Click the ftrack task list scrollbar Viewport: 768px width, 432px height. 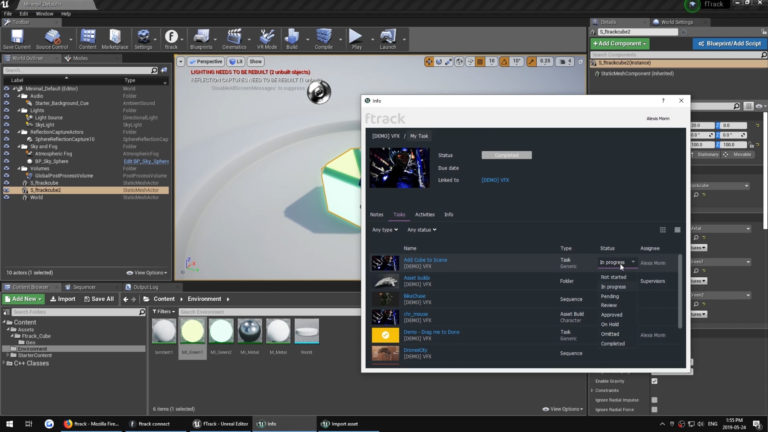coord(680,291)
